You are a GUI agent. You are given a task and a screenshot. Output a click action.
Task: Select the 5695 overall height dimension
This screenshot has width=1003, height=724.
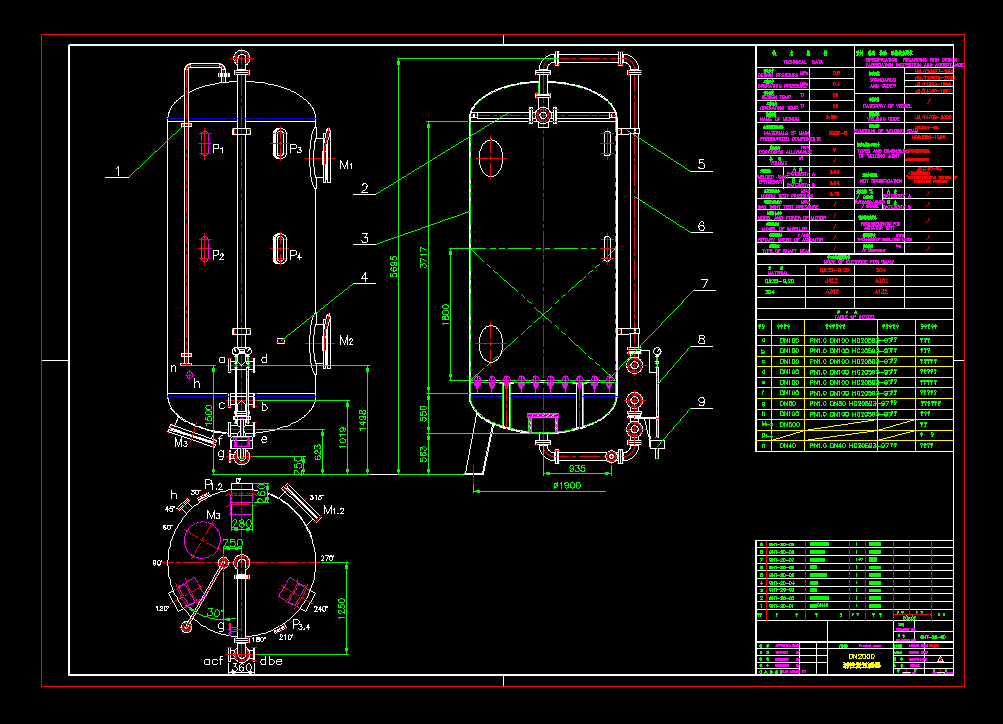pos(393,267)
